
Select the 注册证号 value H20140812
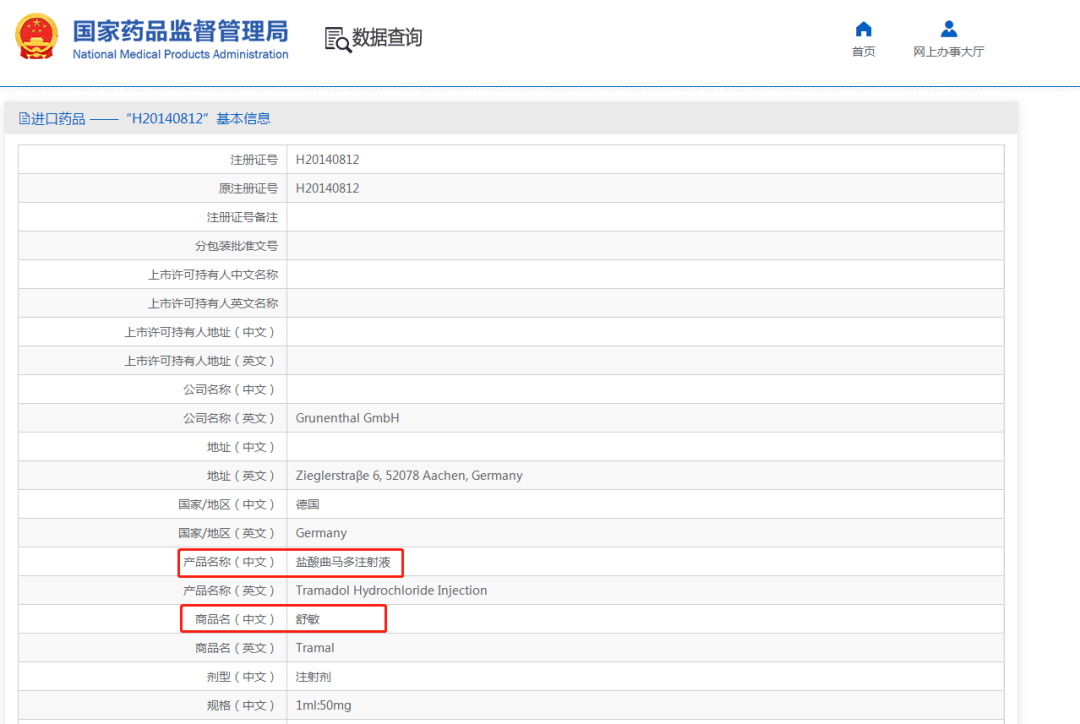[x=327, y=160]
